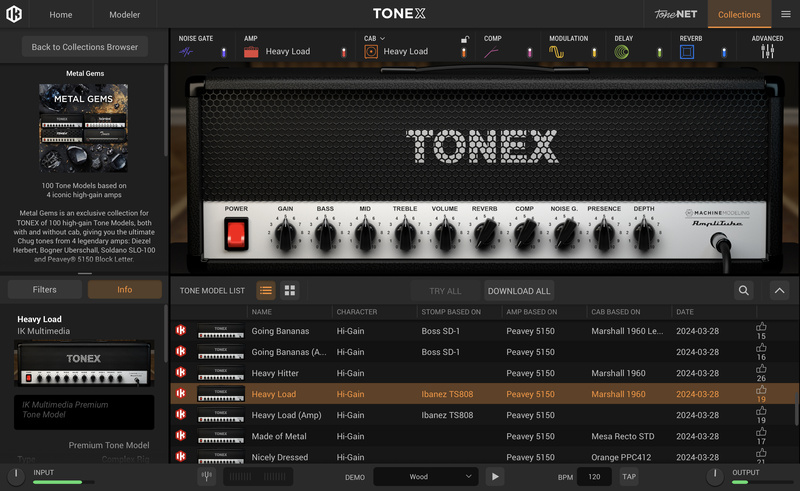Sort list by Cab Based On column
The height and width of the screenshot is (491, 800).
(x=615, y=312)
